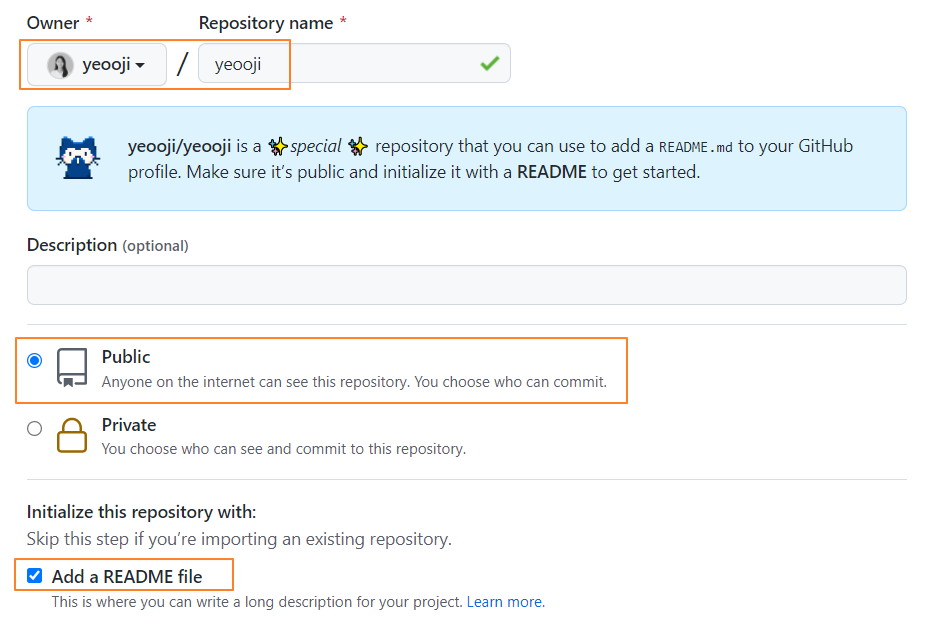
Task: Click the 'Description (optional)' label
Action: (108, 245)
